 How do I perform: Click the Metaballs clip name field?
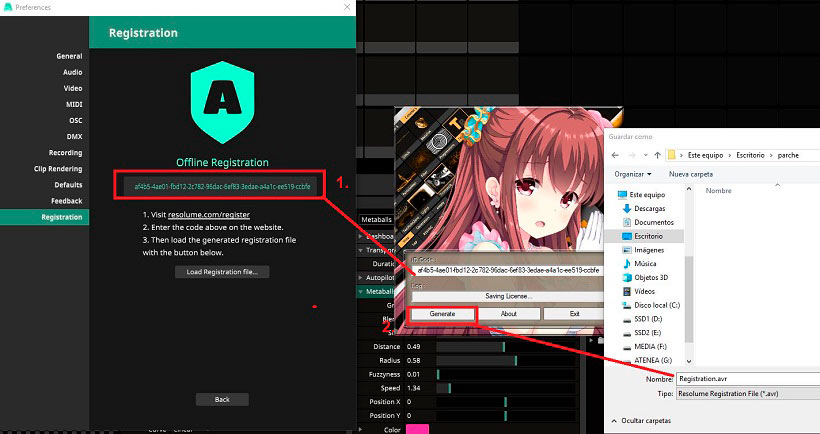tap(376, 220)
